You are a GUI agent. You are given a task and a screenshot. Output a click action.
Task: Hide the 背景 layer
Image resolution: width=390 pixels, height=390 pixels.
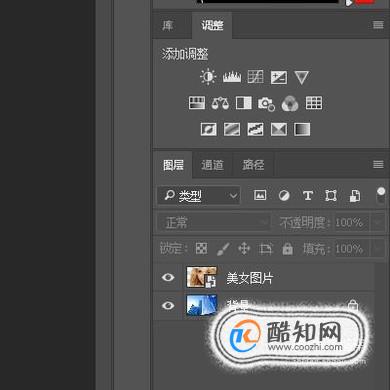(168, 305)
